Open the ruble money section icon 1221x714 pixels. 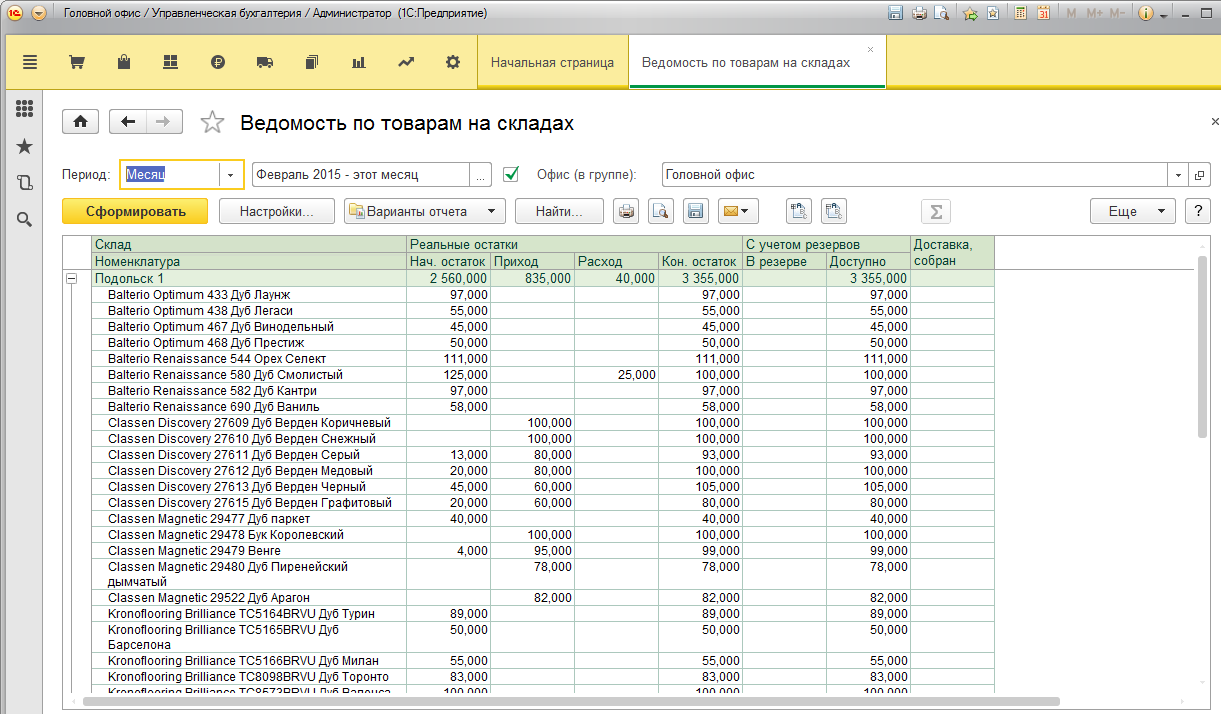pos(218,62)
